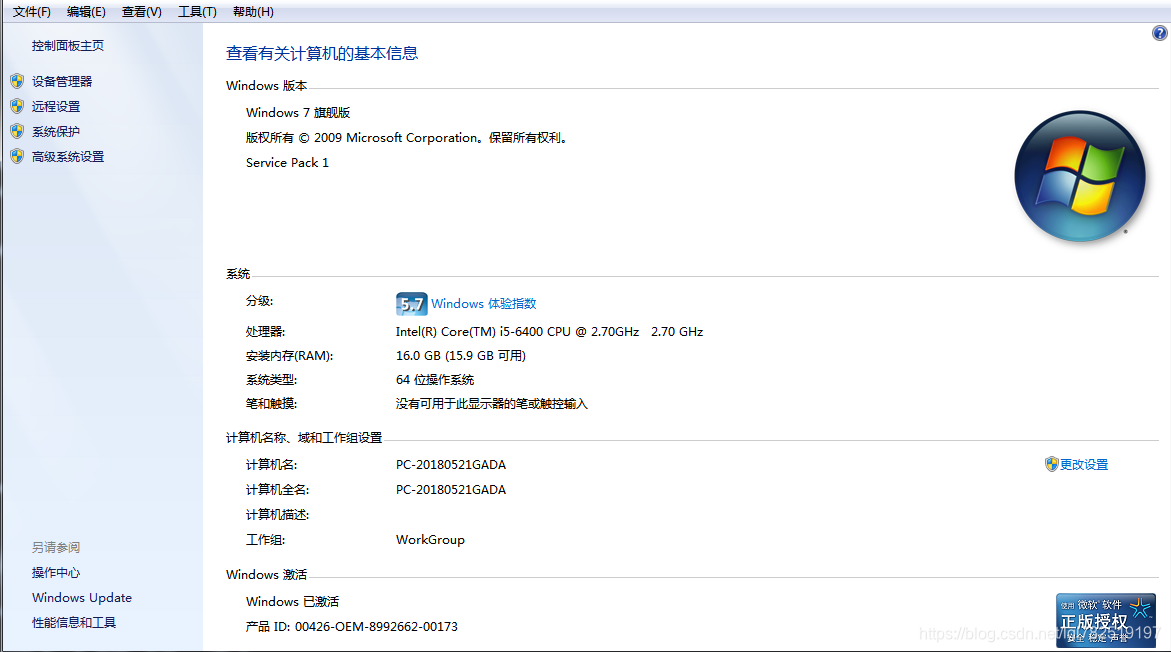This screenshot has height=652, width=1171.
Task: Go to 控制面板主页
Action: pyautogui.click(x=68, y=46)
